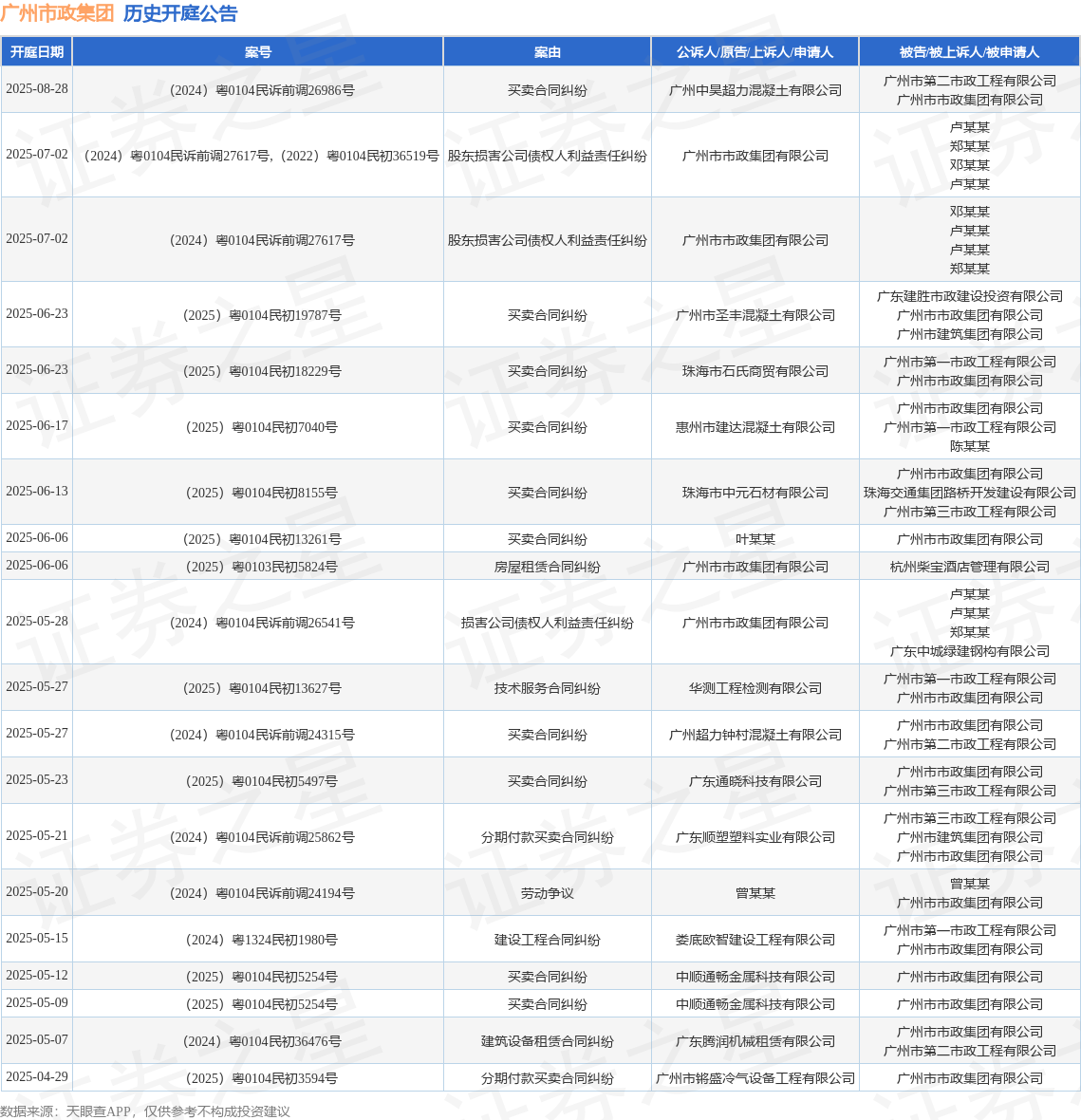Click plaintiff 广州超力钟村混凝土有限公司
The height and width of the screenshot is (1120, 1081).
pos(755,735)
